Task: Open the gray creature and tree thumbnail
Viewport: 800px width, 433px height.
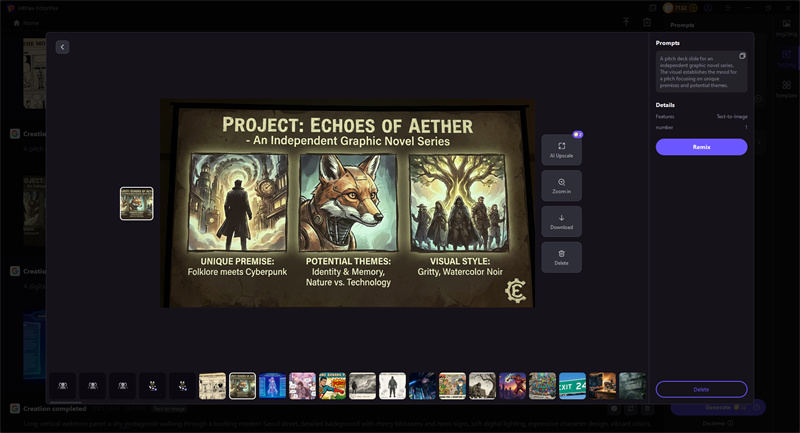Action: tap(483, 386)
